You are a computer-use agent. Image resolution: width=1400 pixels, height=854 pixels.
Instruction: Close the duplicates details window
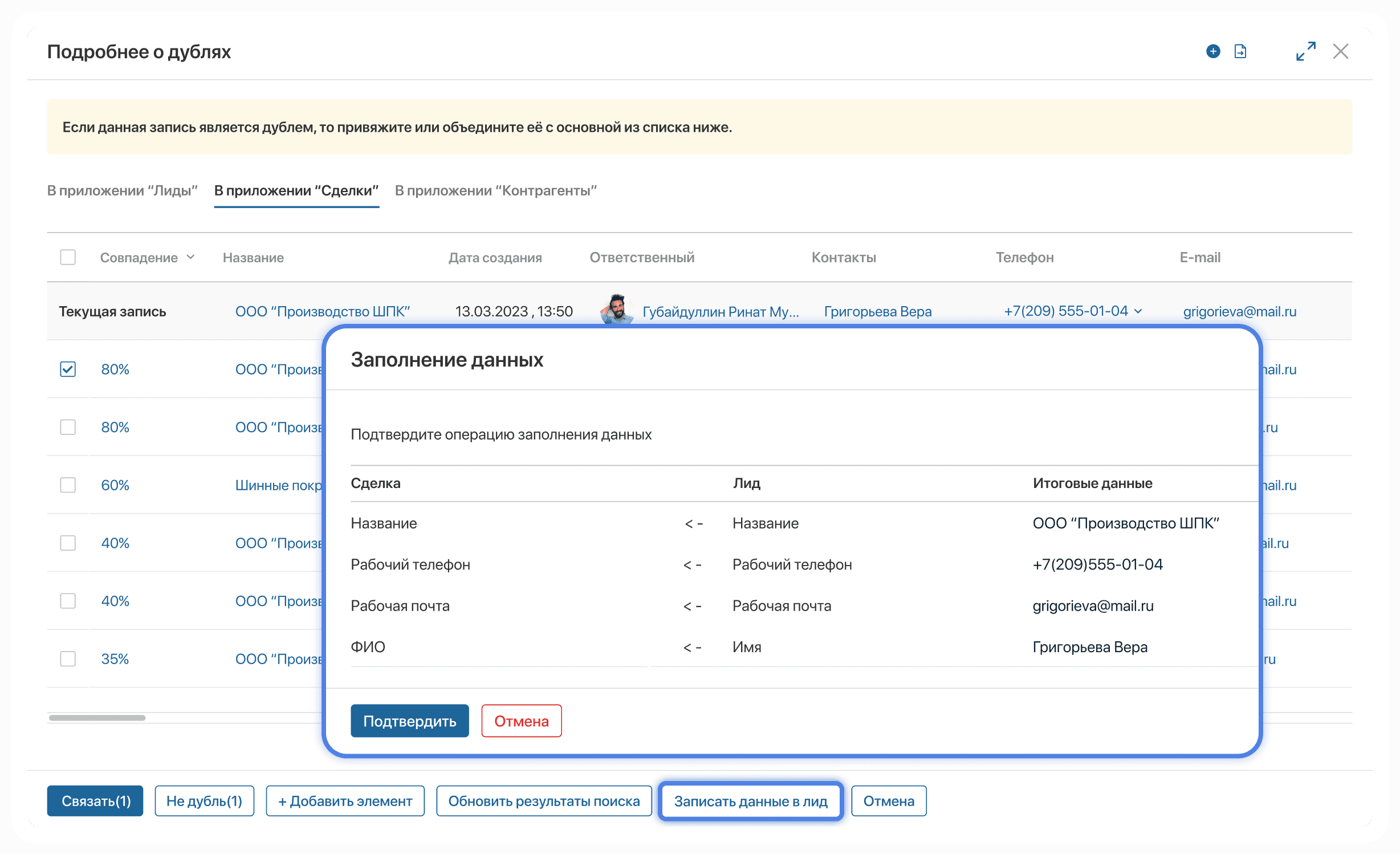[x=1341, y=51]
